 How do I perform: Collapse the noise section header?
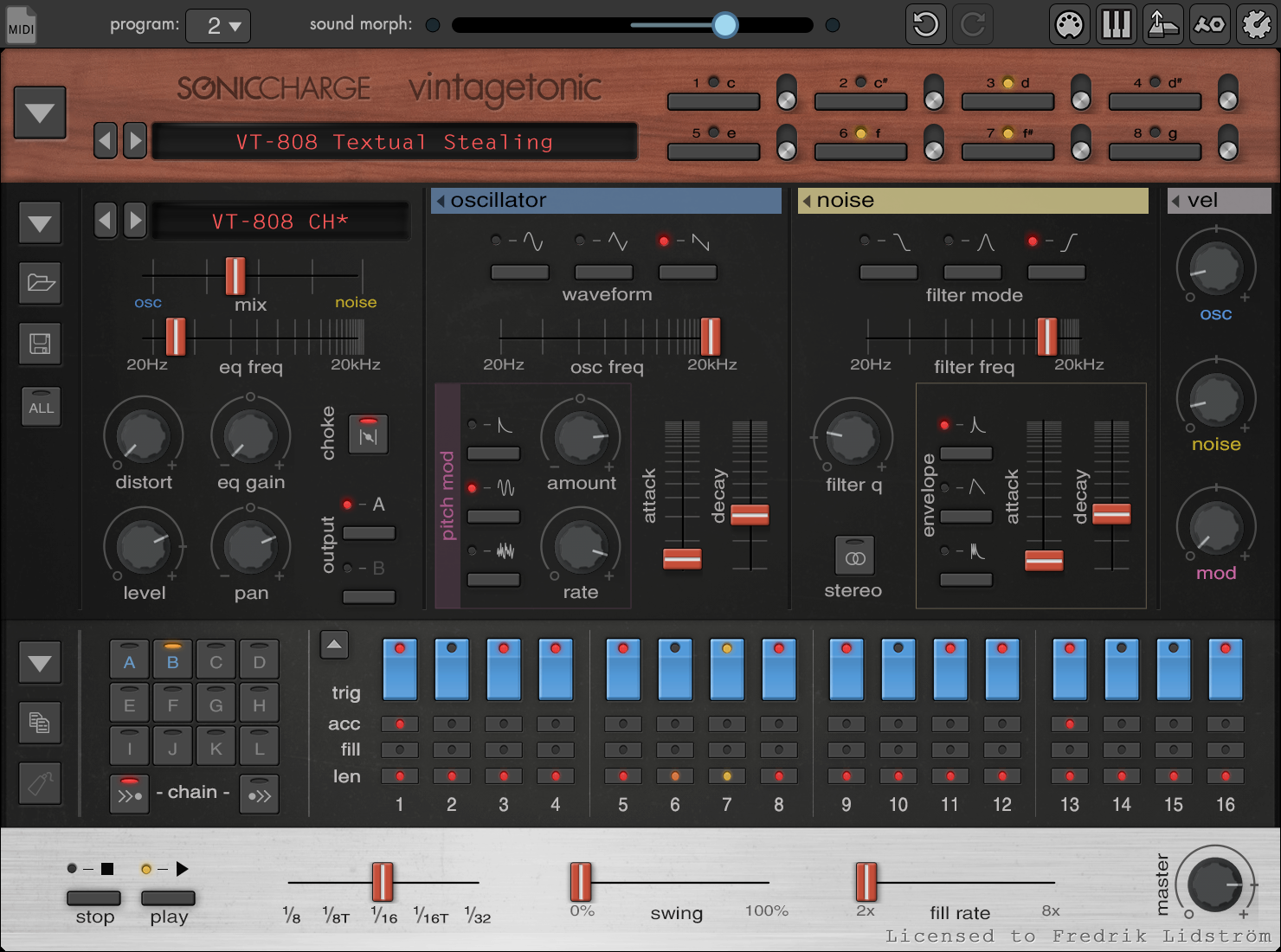[x=807, y=201]
